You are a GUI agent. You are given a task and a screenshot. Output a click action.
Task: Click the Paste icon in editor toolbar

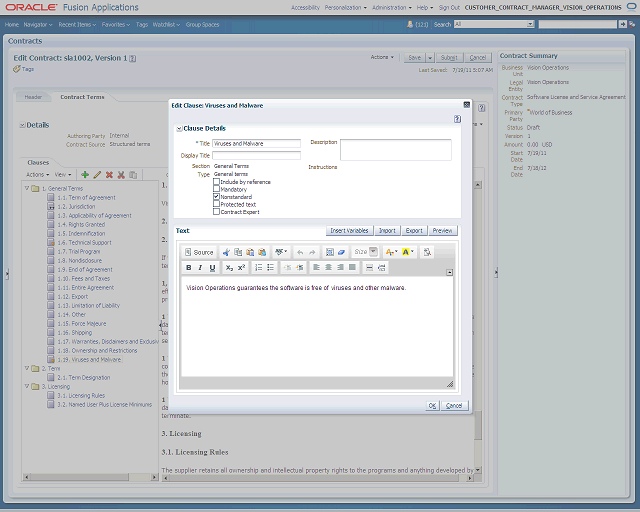click(x=250, y=252)
